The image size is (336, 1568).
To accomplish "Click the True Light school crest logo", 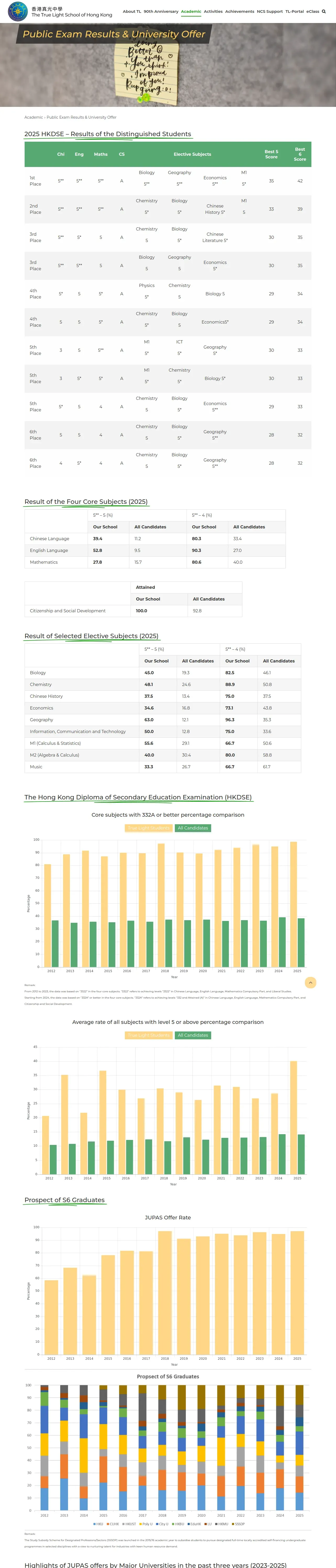I will click(x=17, y=11).
